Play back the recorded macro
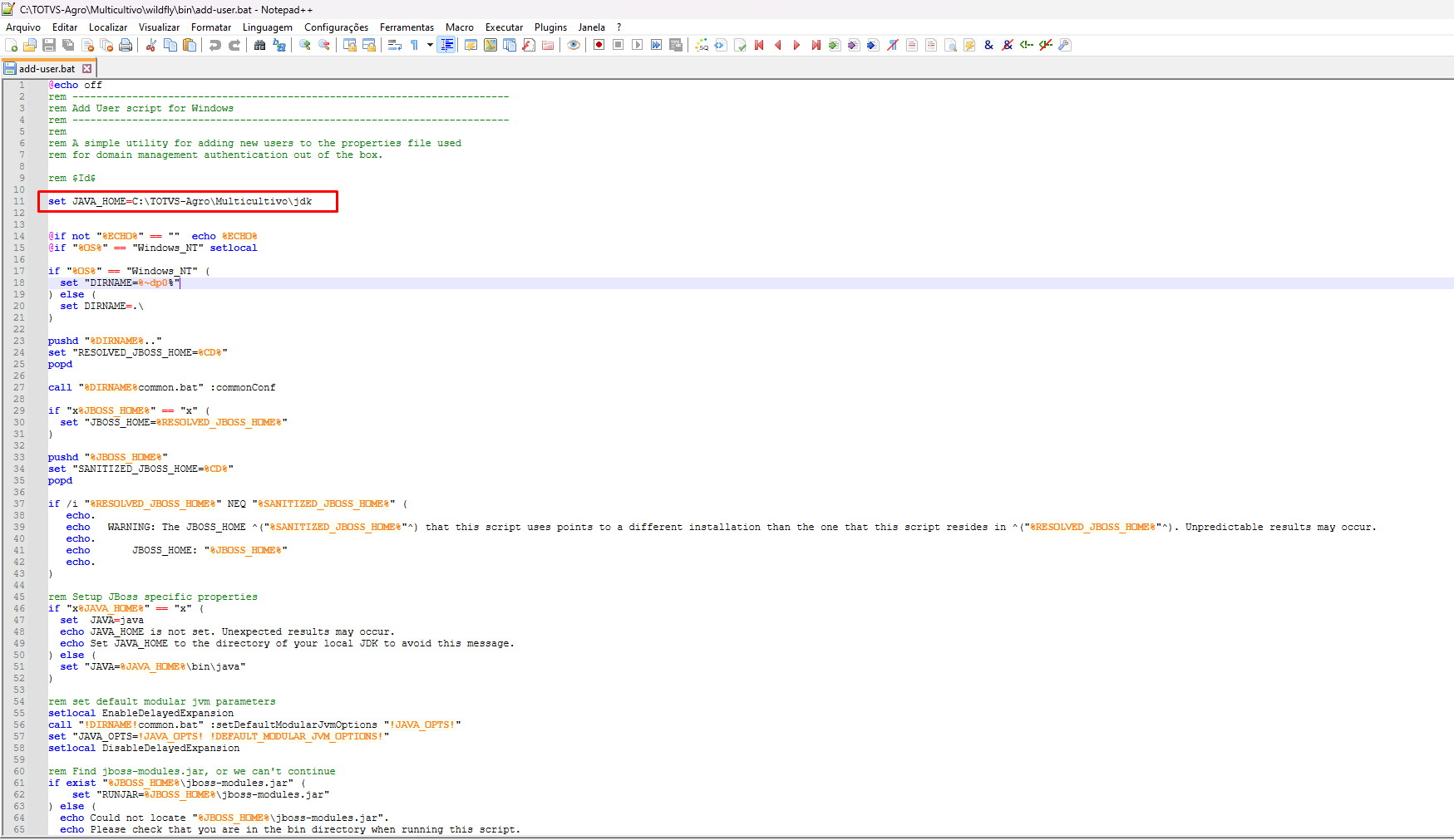1454x840 pixels. (x=638, y=45)
